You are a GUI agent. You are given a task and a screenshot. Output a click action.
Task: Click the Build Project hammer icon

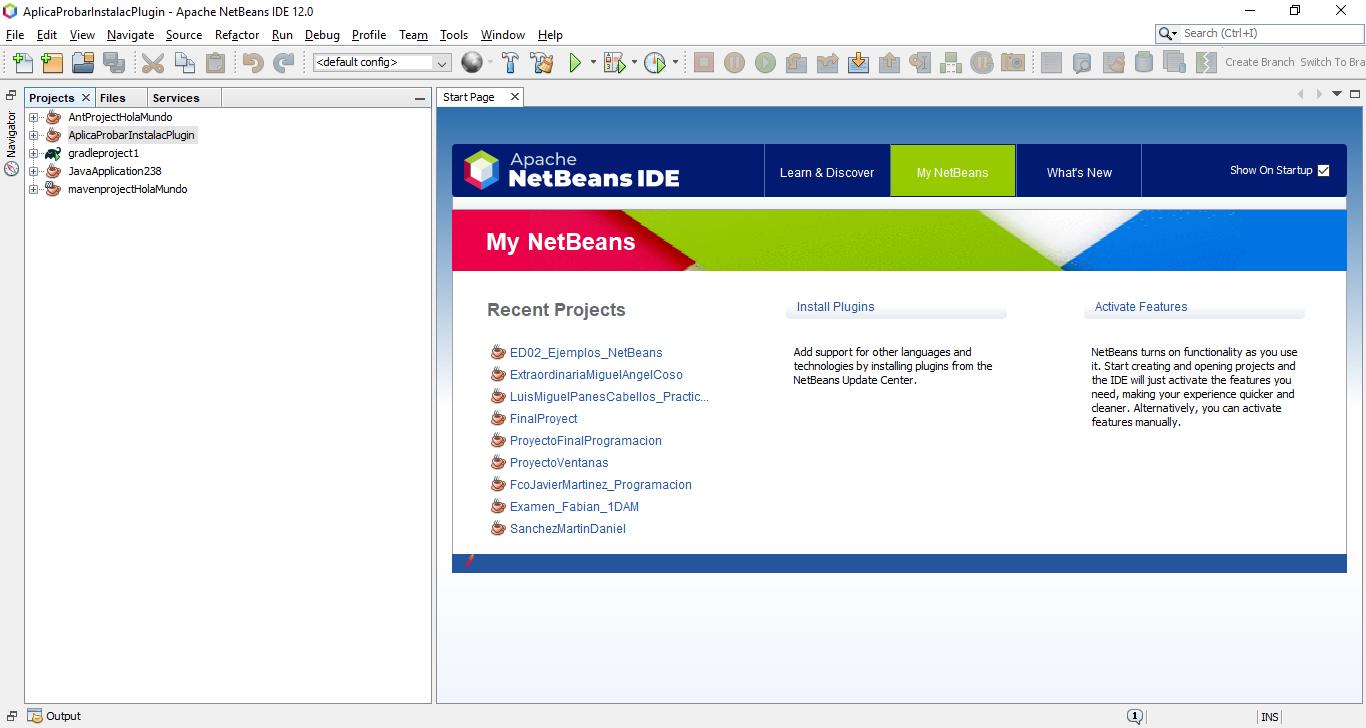point(510,63)
